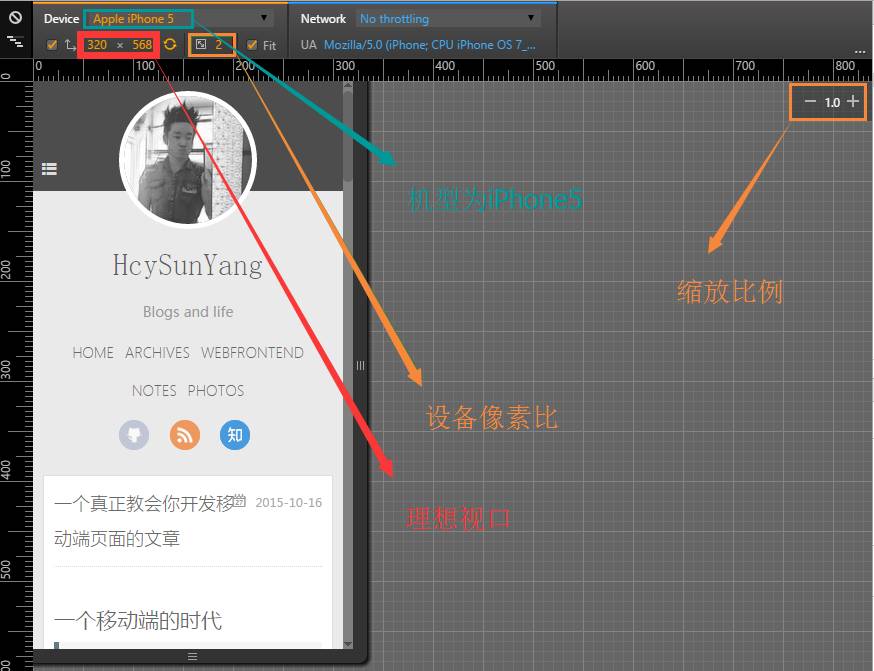Viewport: 874px width, 671px height.
Task: Click the orange RSS feed icon
Action: pos(184,435)
